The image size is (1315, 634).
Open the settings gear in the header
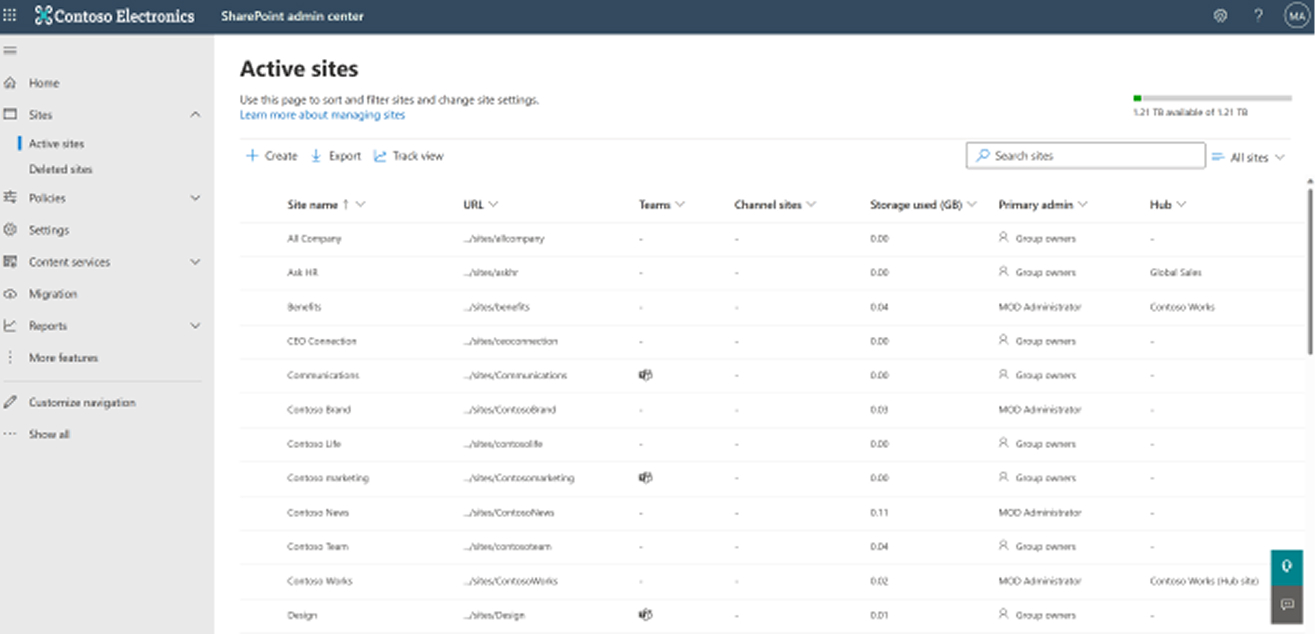(x=1220, y=16)
